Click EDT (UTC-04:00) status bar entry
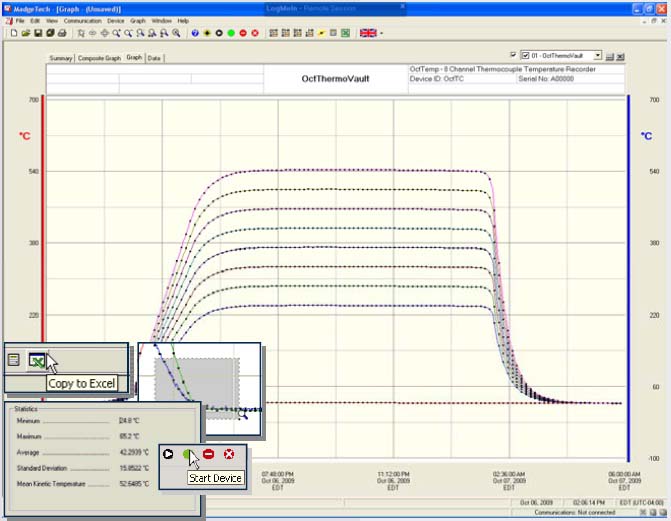Screen dimensions: 671x521 point(641,502)
